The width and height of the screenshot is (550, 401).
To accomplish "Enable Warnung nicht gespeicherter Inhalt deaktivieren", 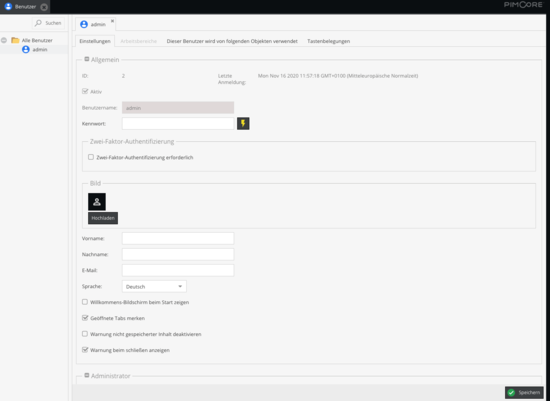I will [85, 334].
